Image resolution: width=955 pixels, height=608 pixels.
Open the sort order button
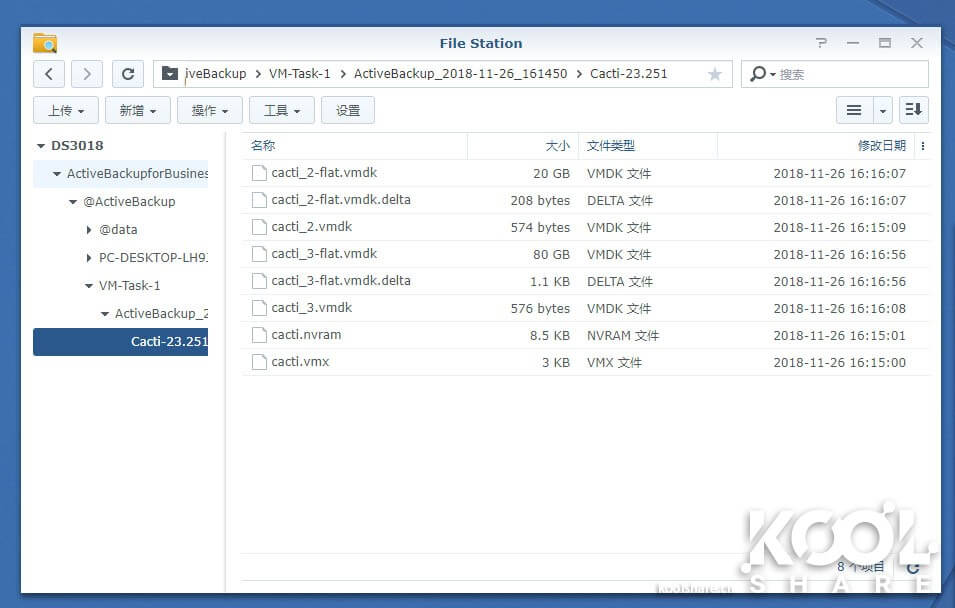pyautogui.click(x=914, y=110)
